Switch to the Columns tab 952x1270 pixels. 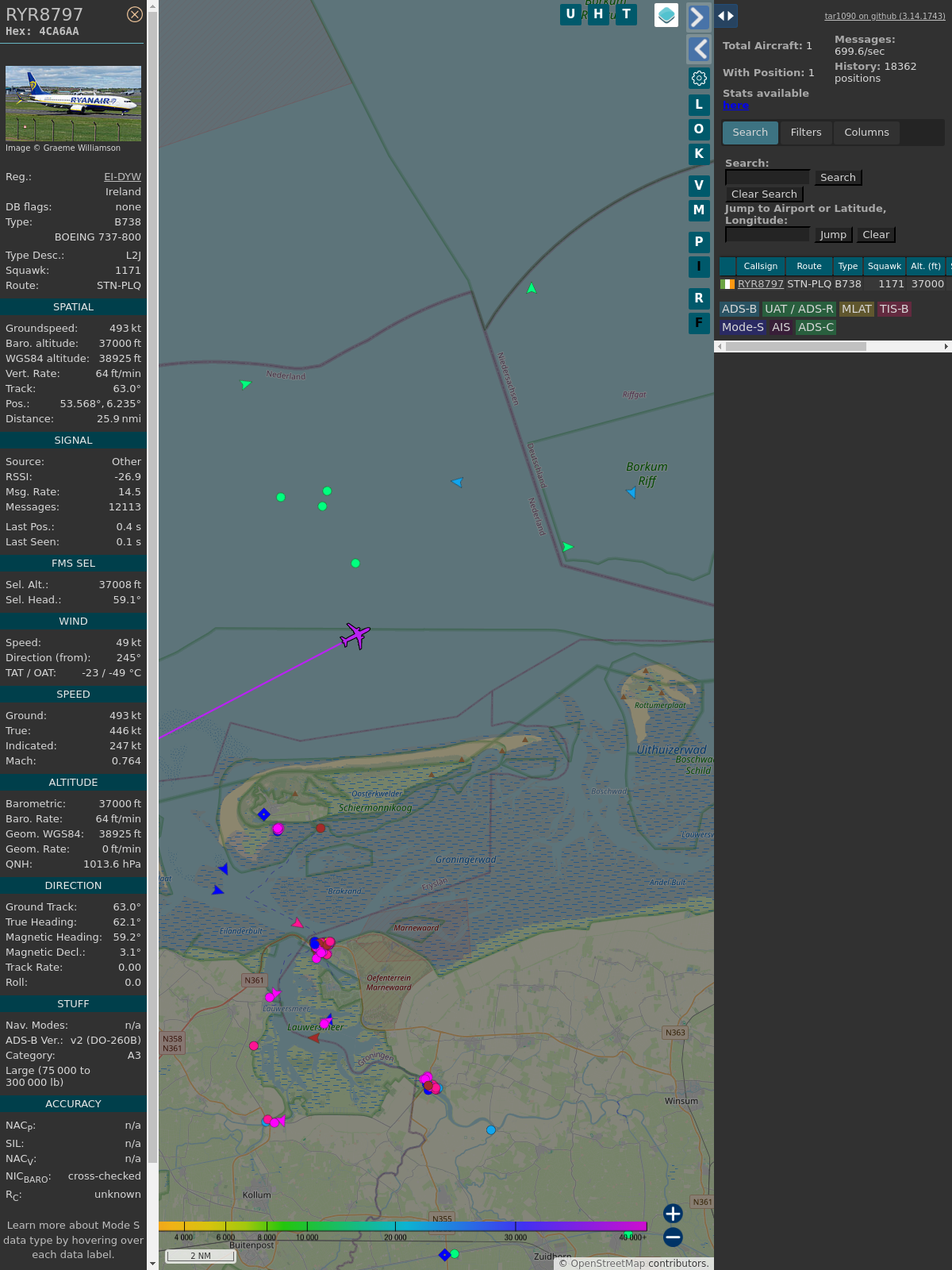pyautogui.click(x=866, y=133)
